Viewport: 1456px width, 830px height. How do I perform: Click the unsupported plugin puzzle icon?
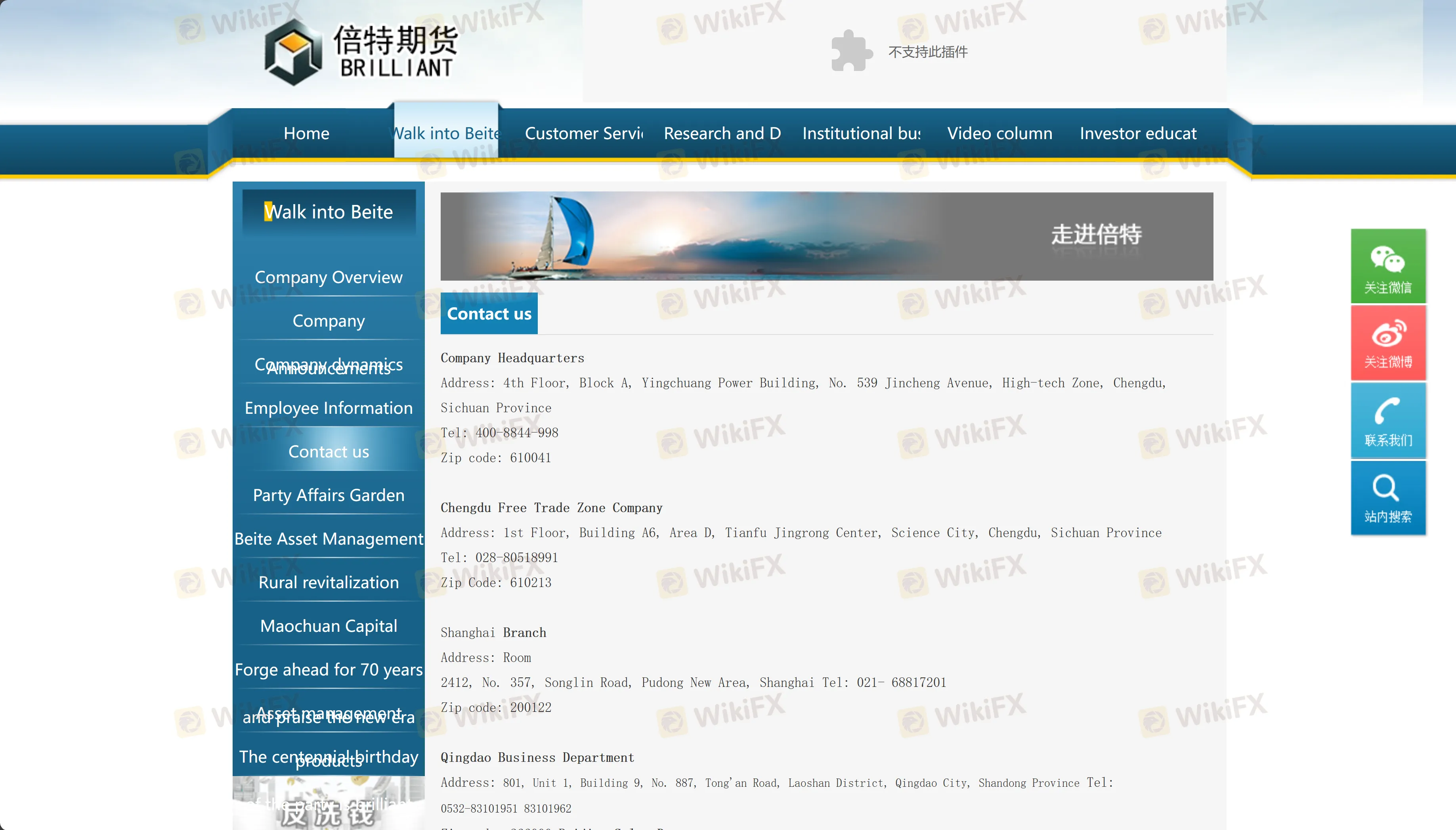(851, 51)
